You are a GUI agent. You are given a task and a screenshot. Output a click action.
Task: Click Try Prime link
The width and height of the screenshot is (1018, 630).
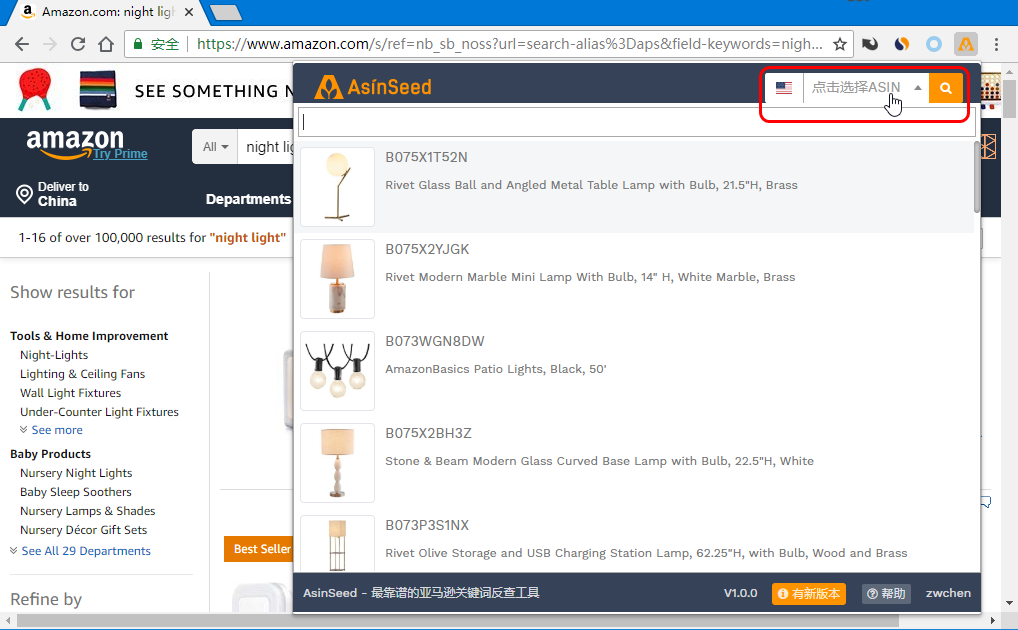[120, 154]
